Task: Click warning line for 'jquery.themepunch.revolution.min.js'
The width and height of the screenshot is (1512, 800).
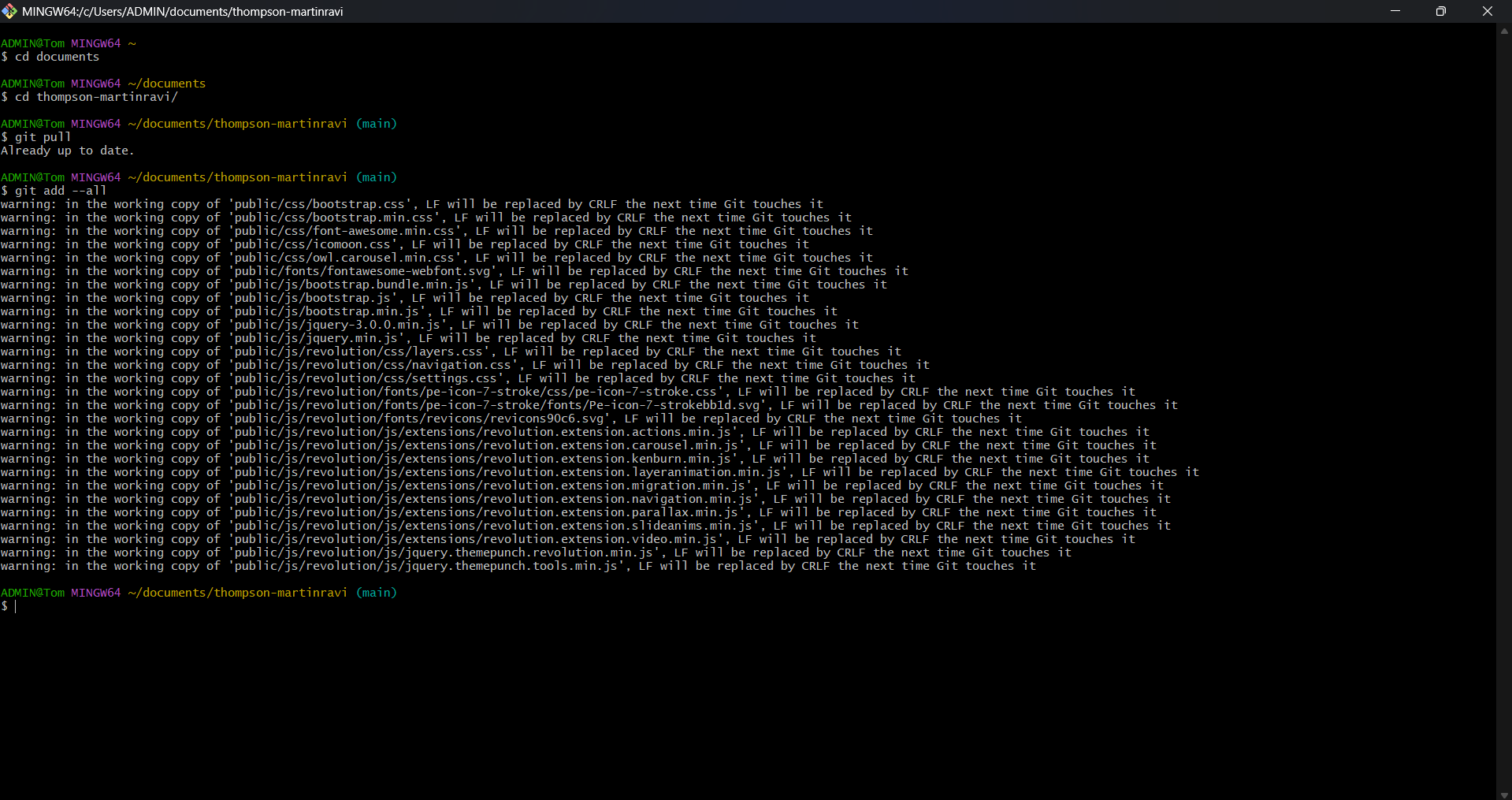Action: (537, 553)
